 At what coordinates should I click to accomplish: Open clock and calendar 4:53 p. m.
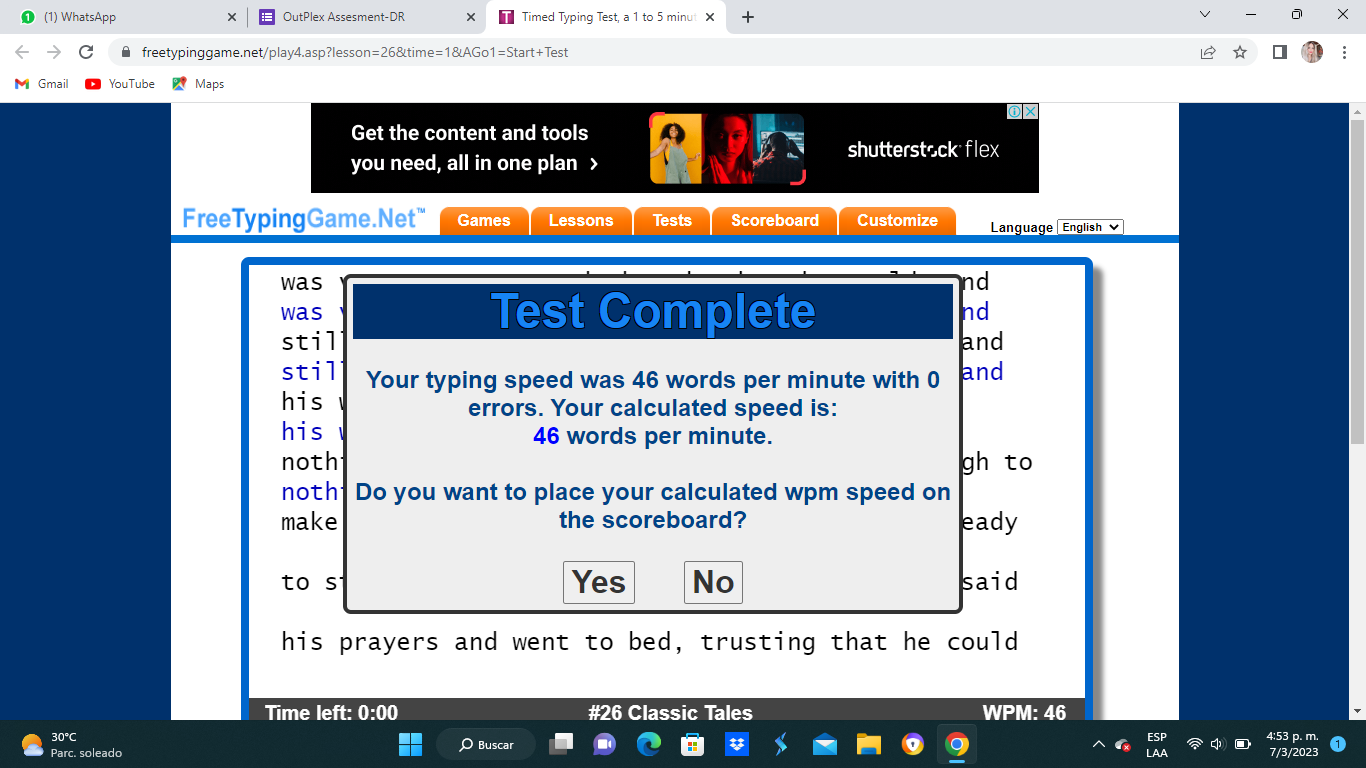(x=1293, y=744)
